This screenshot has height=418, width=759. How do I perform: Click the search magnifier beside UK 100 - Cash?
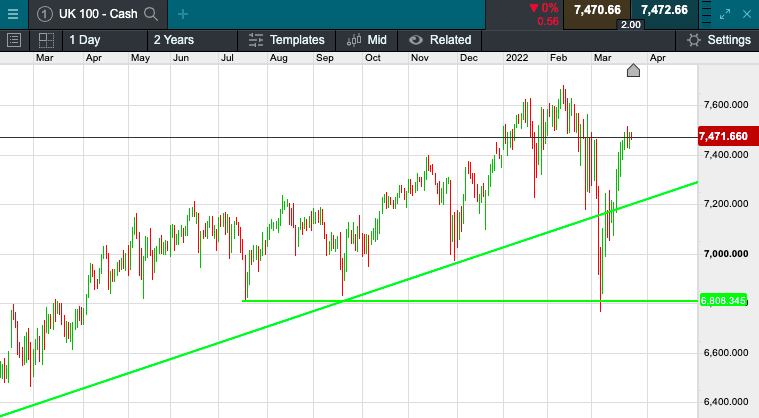tap(151, 14)
